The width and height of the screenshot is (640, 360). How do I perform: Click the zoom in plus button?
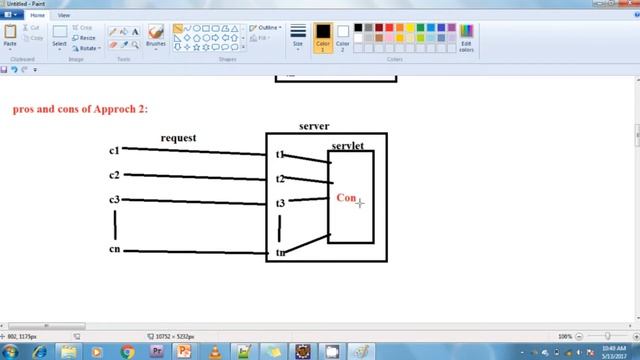point(636,337)
